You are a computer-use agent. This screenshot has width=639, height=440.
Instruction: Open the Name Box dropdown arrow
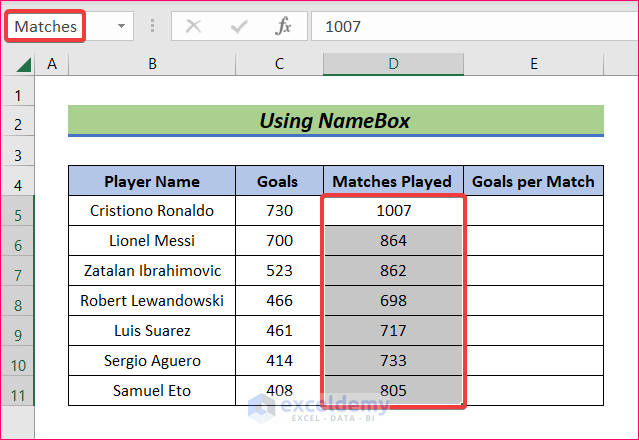122,26
